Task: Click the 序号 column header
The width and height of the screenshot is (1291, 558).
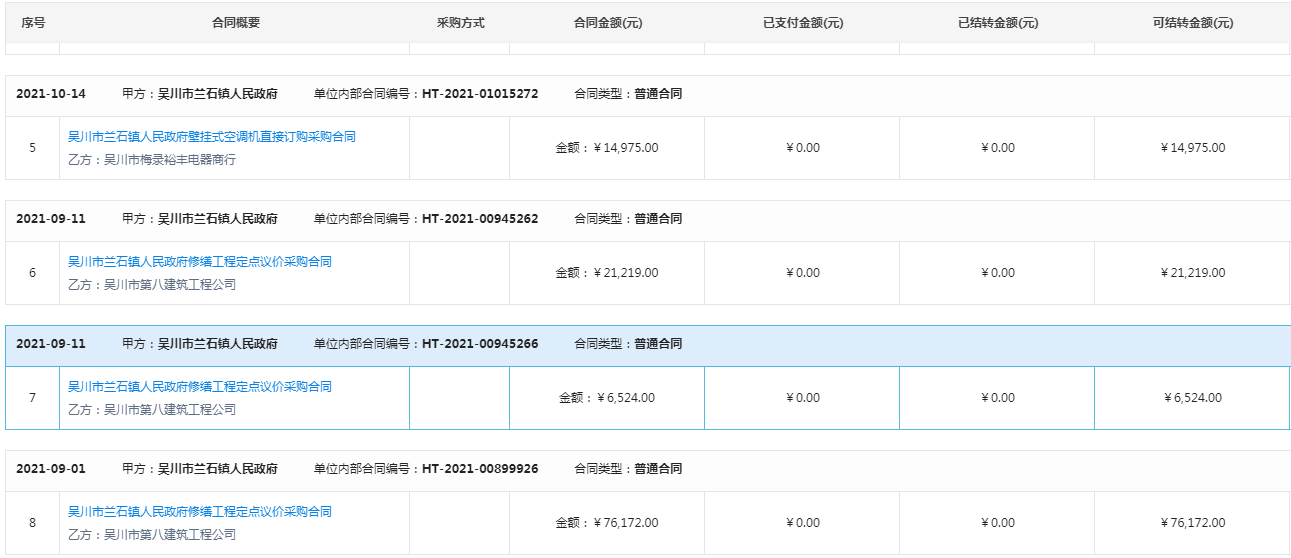Action: click(x=33, y=23)
